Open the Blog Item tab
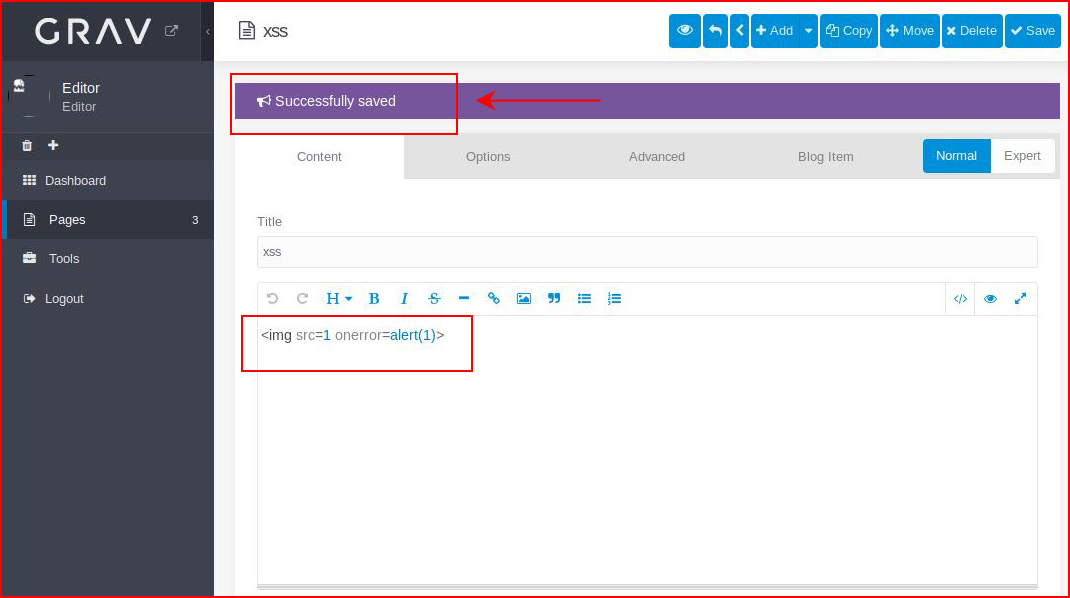1070x598 pixels. click(826, 156)
